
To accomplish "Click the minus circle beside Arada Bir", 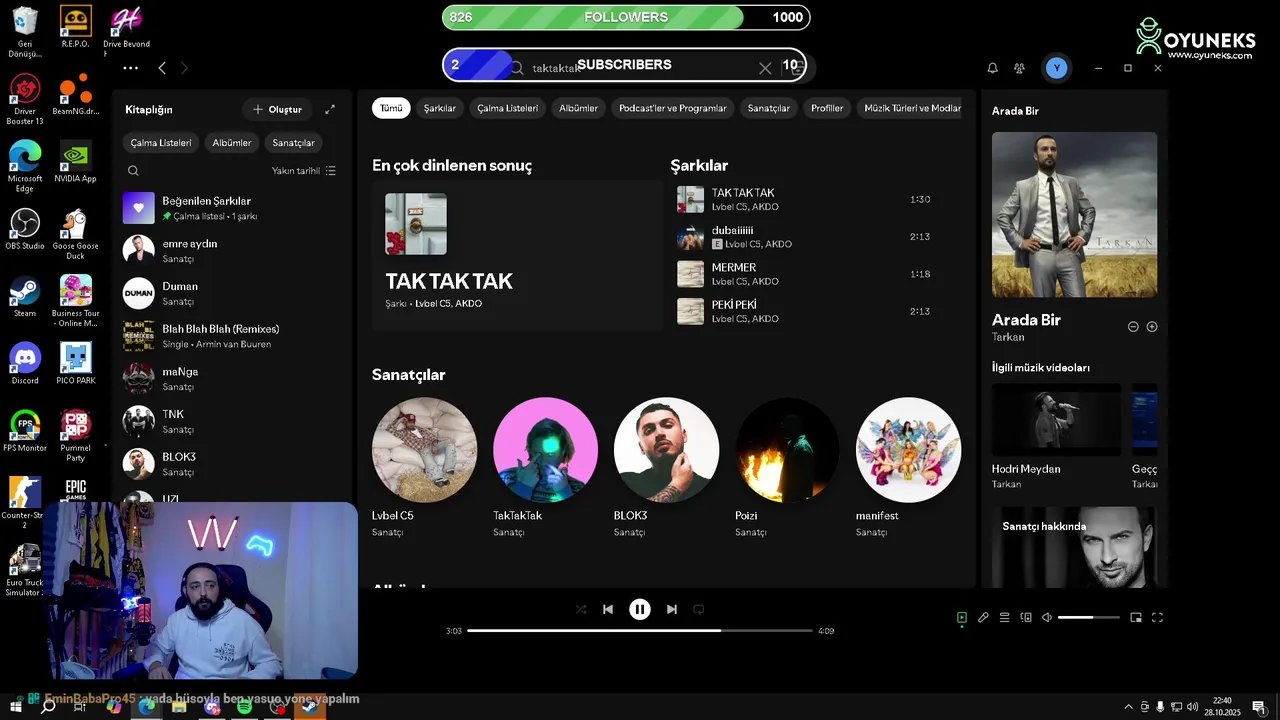I will point(1133,327).
